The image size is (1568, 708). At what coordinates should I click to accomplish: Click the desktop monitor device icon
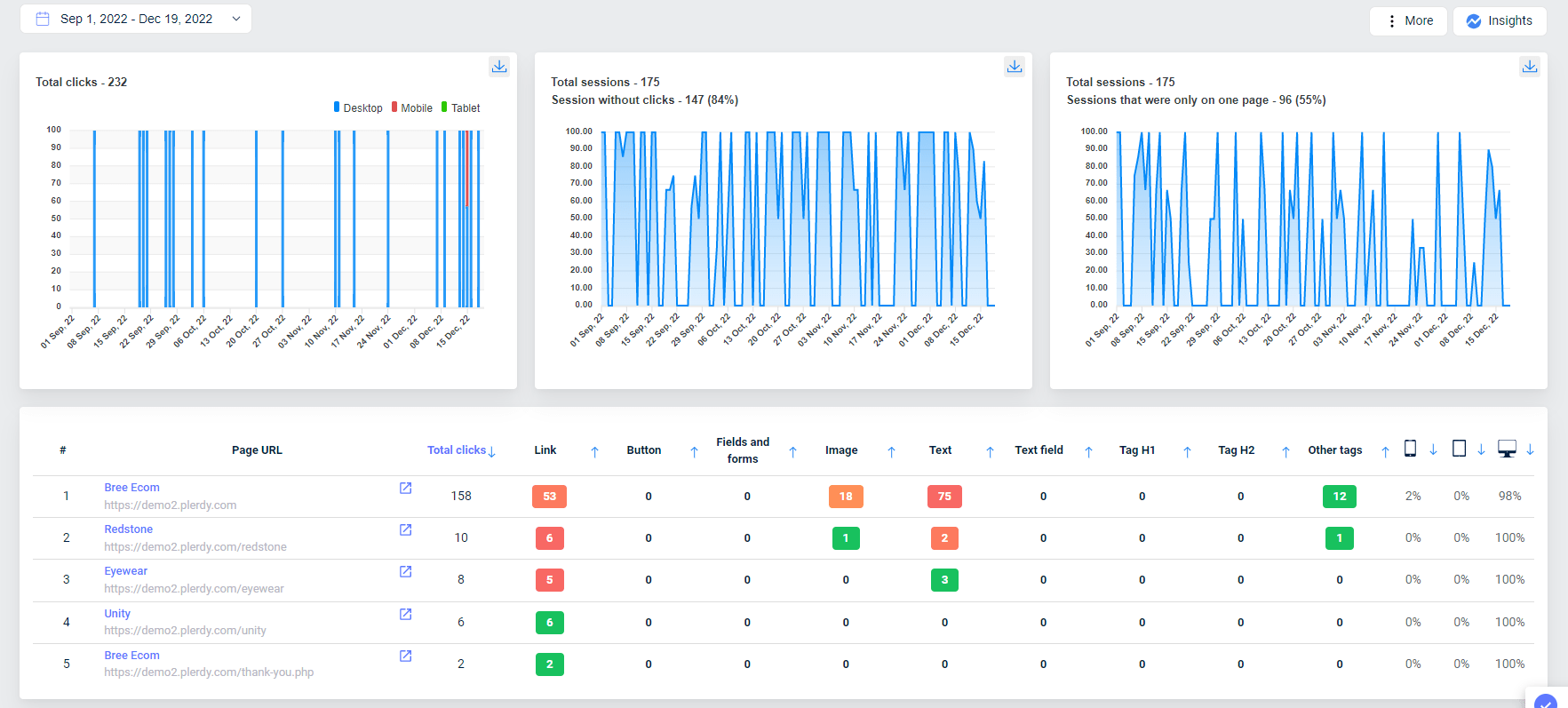point(1507,449)
